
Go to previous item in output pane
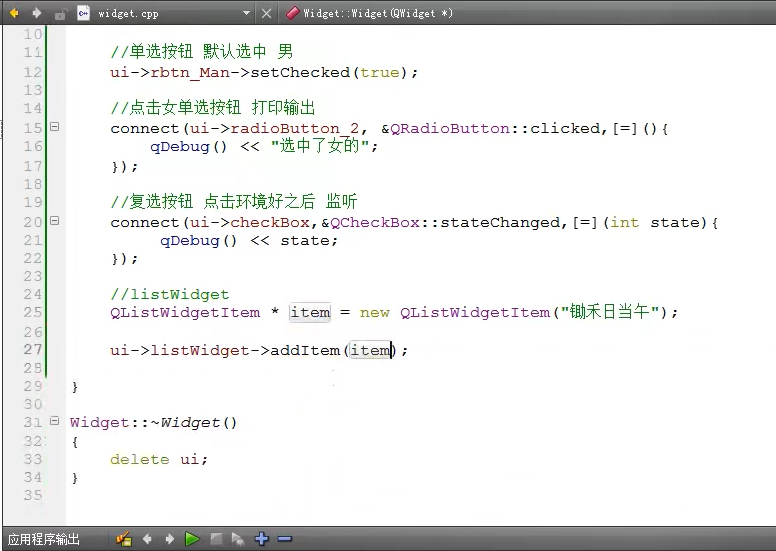[147, 539]
